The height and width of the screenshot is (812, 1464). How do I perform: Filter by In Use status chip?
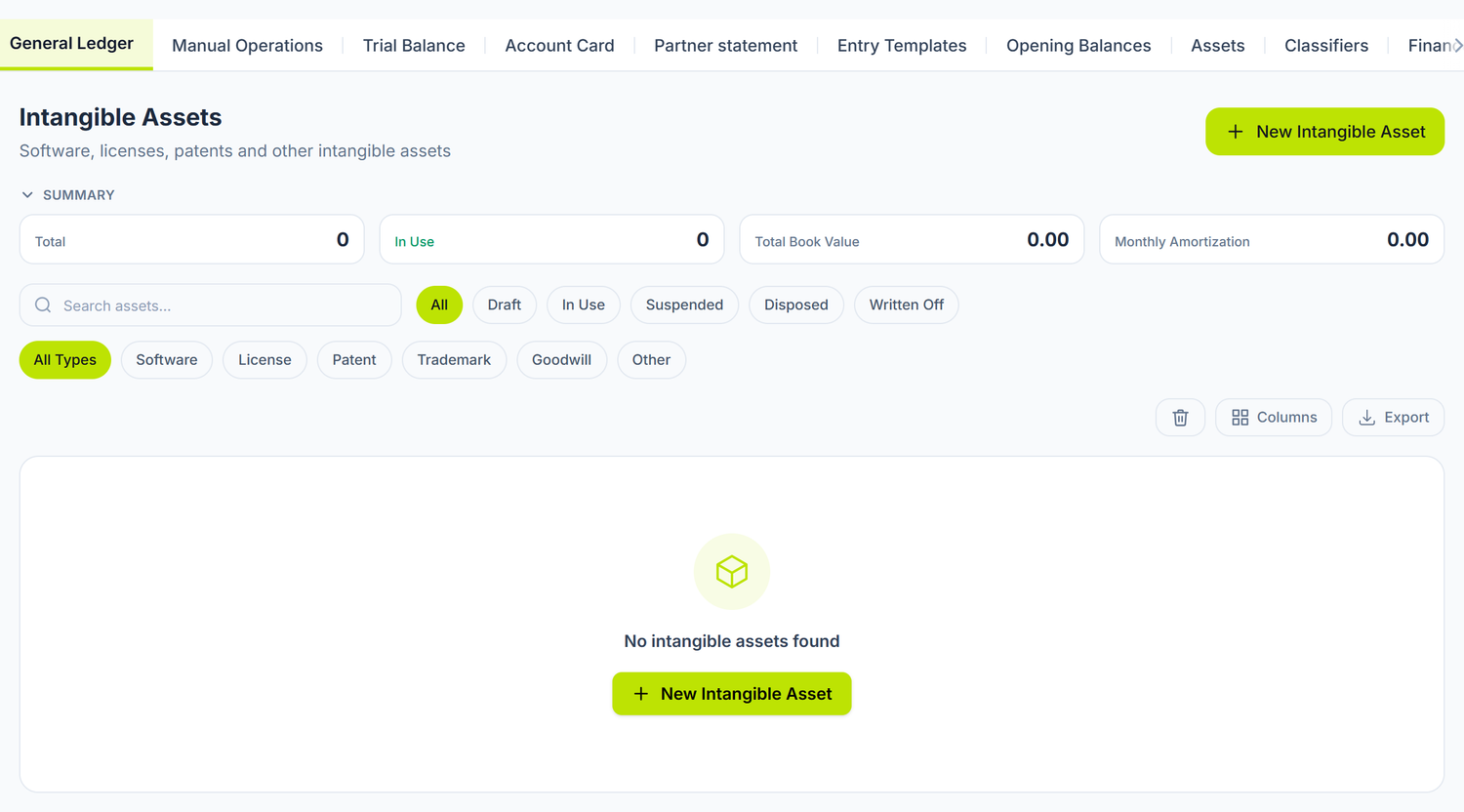[584, 305]
